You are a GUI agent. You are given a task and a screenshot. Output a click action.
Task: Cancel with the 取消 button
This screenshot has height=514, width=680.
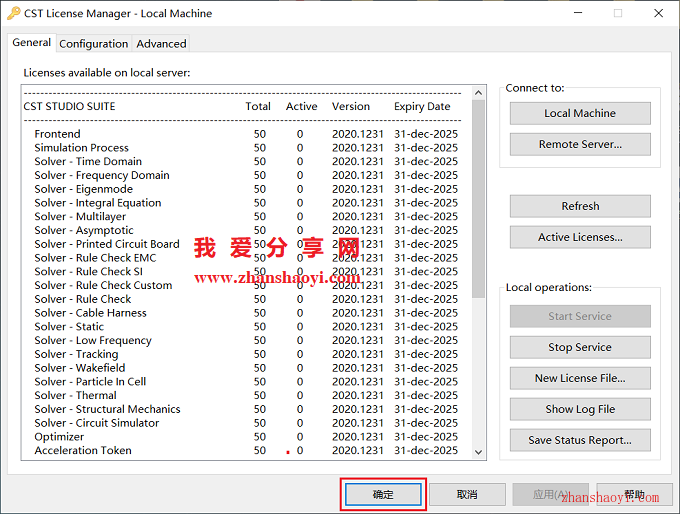[467, 494]
